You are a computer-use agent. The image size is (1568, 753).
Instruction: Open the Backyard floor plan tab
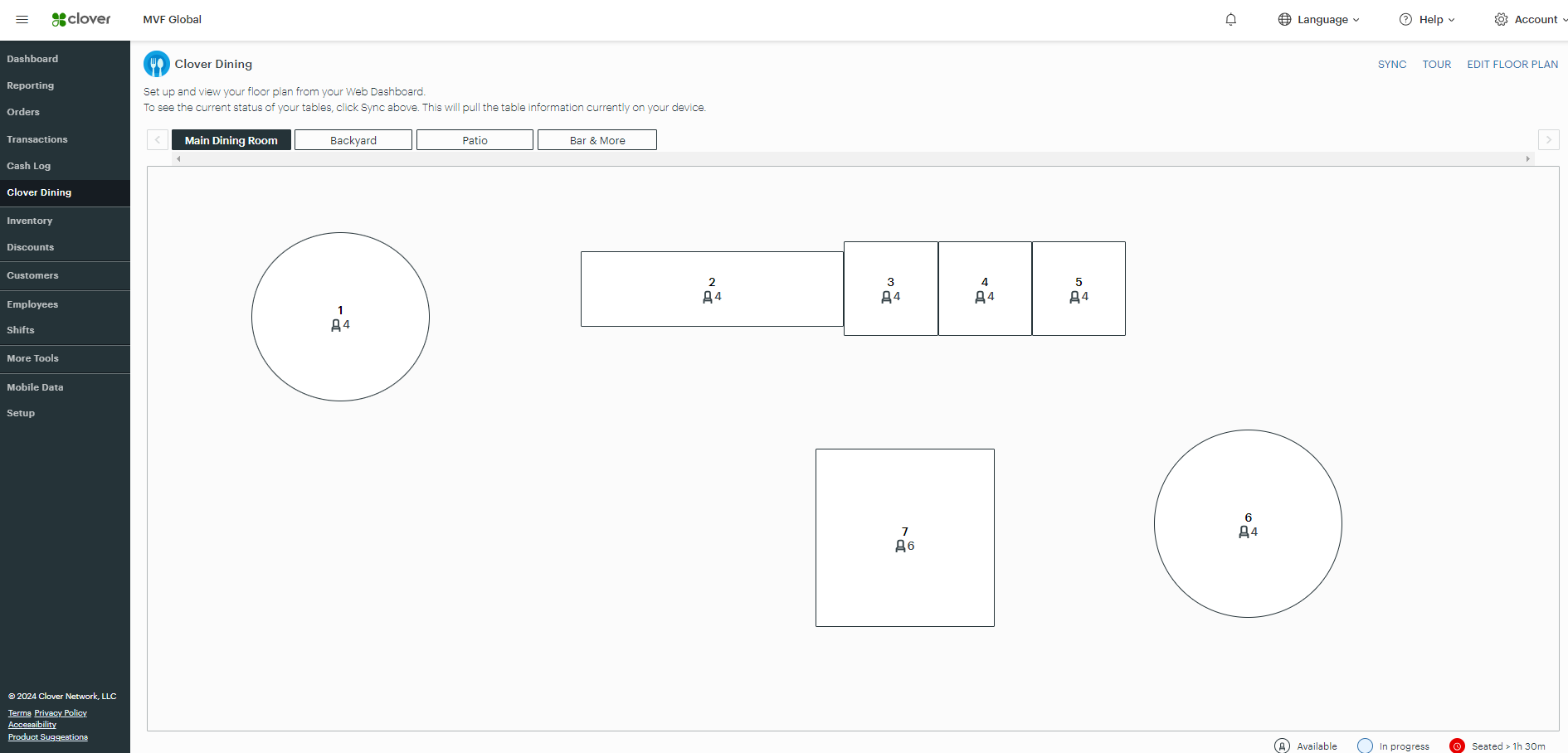(353, 139)
